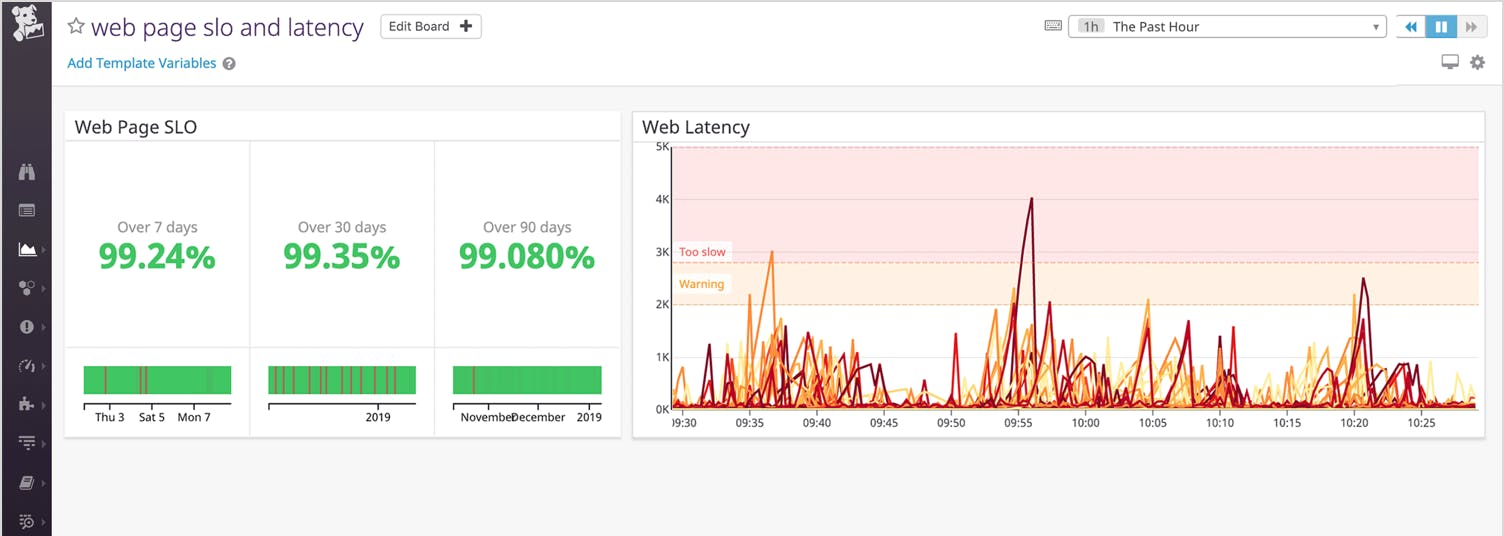Expand the Infrastructure hexagons sidebar menu

[27, 288]
